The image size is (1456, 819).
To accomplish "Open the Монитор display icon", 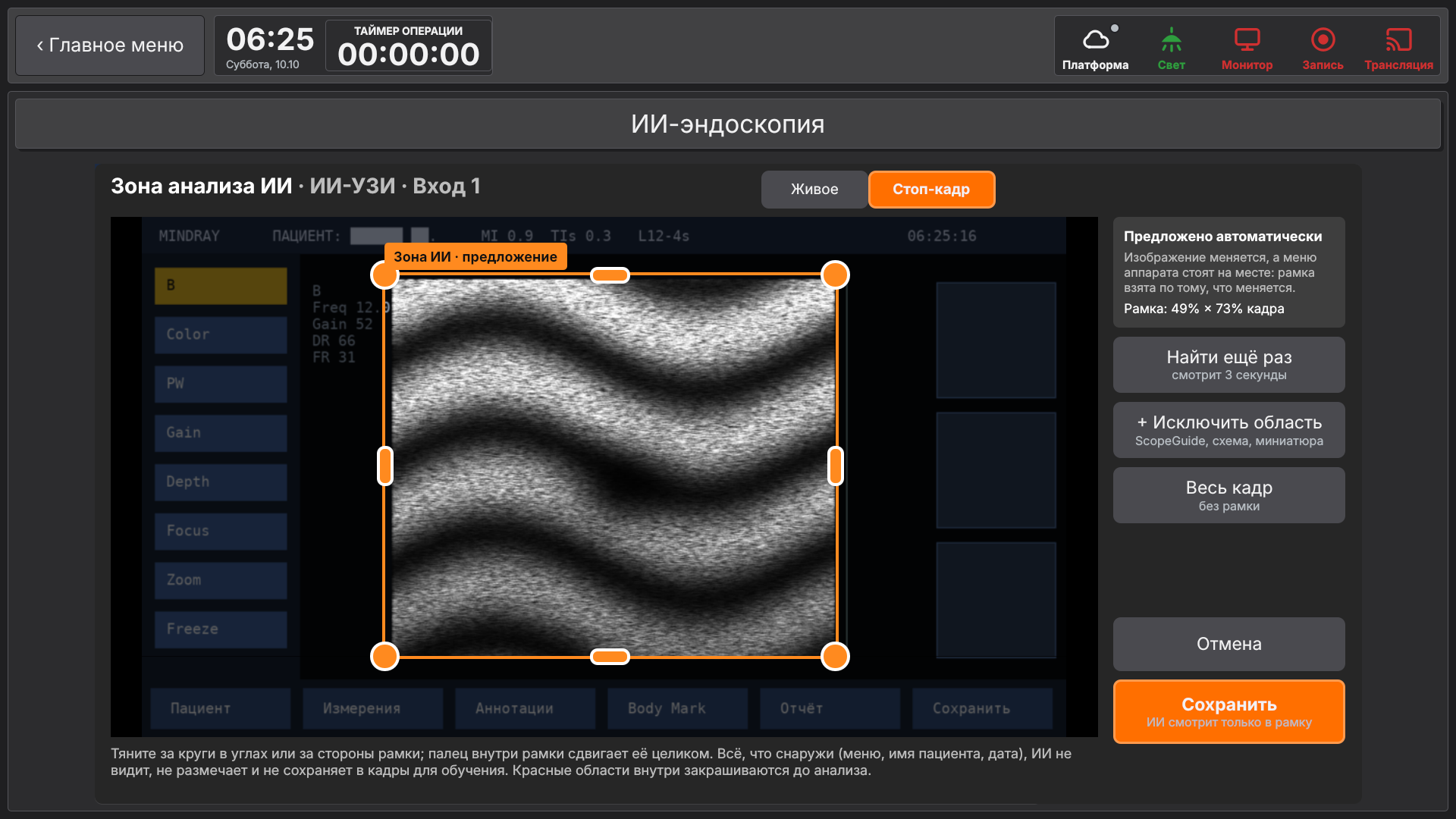I will click(x=1247, y=48).
